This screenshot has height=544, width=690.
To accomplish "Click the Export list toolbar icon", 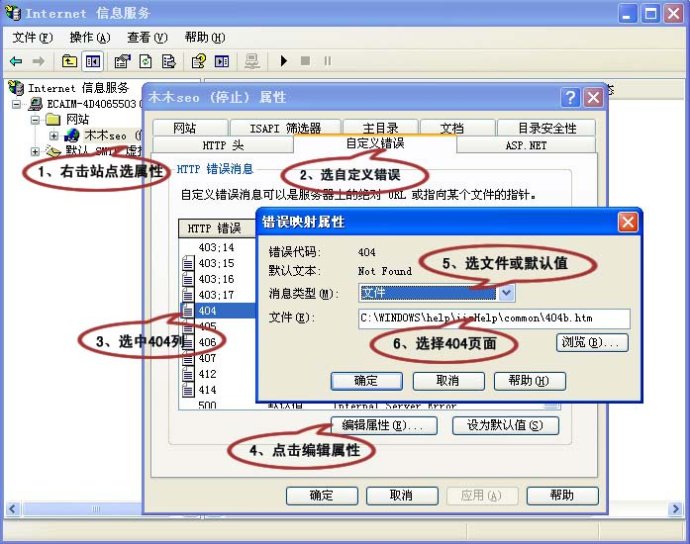I will (167, 61).
